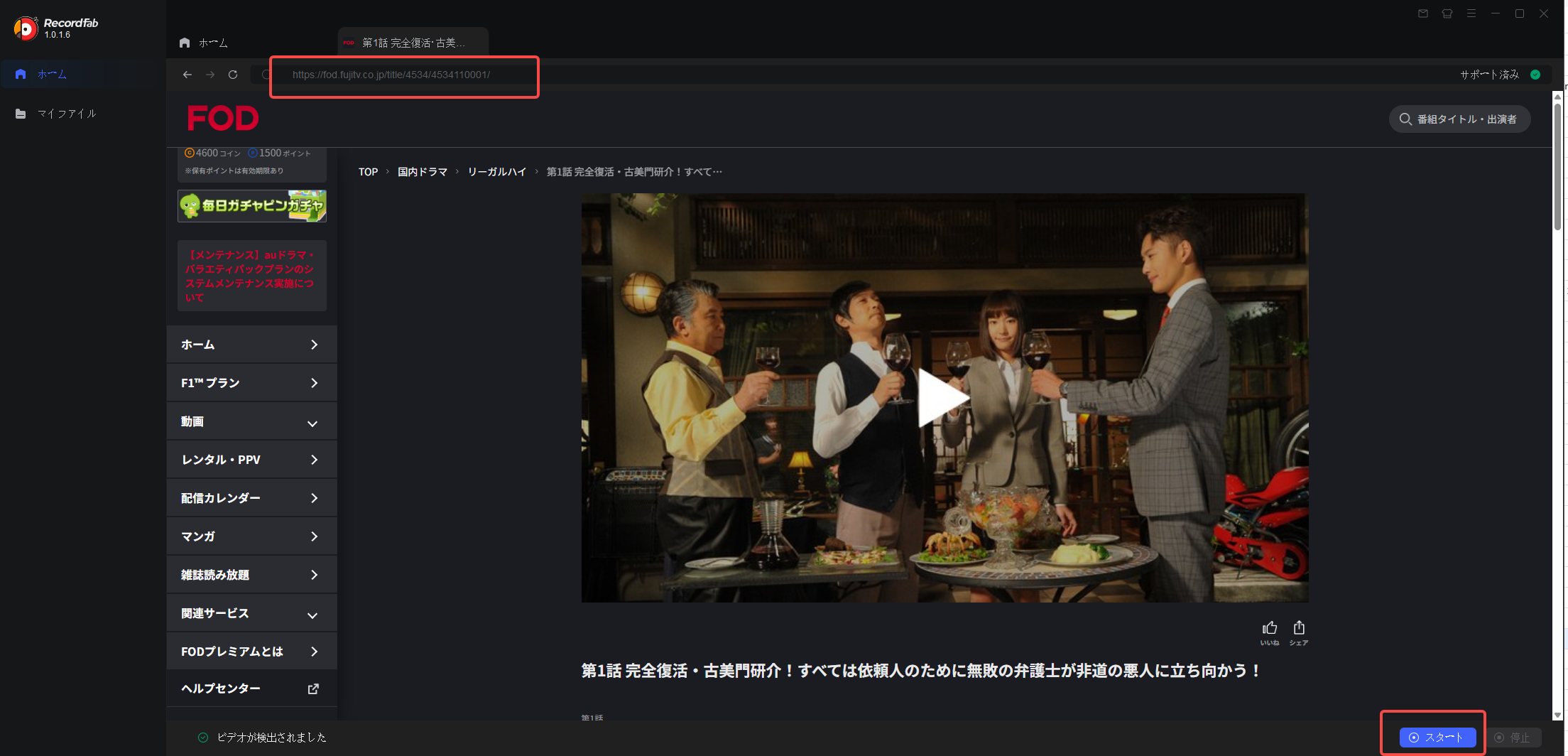This screenshot has width=1568, height=756.
Task: Click the 停止 stop button
Action: tap(1513, 738)
